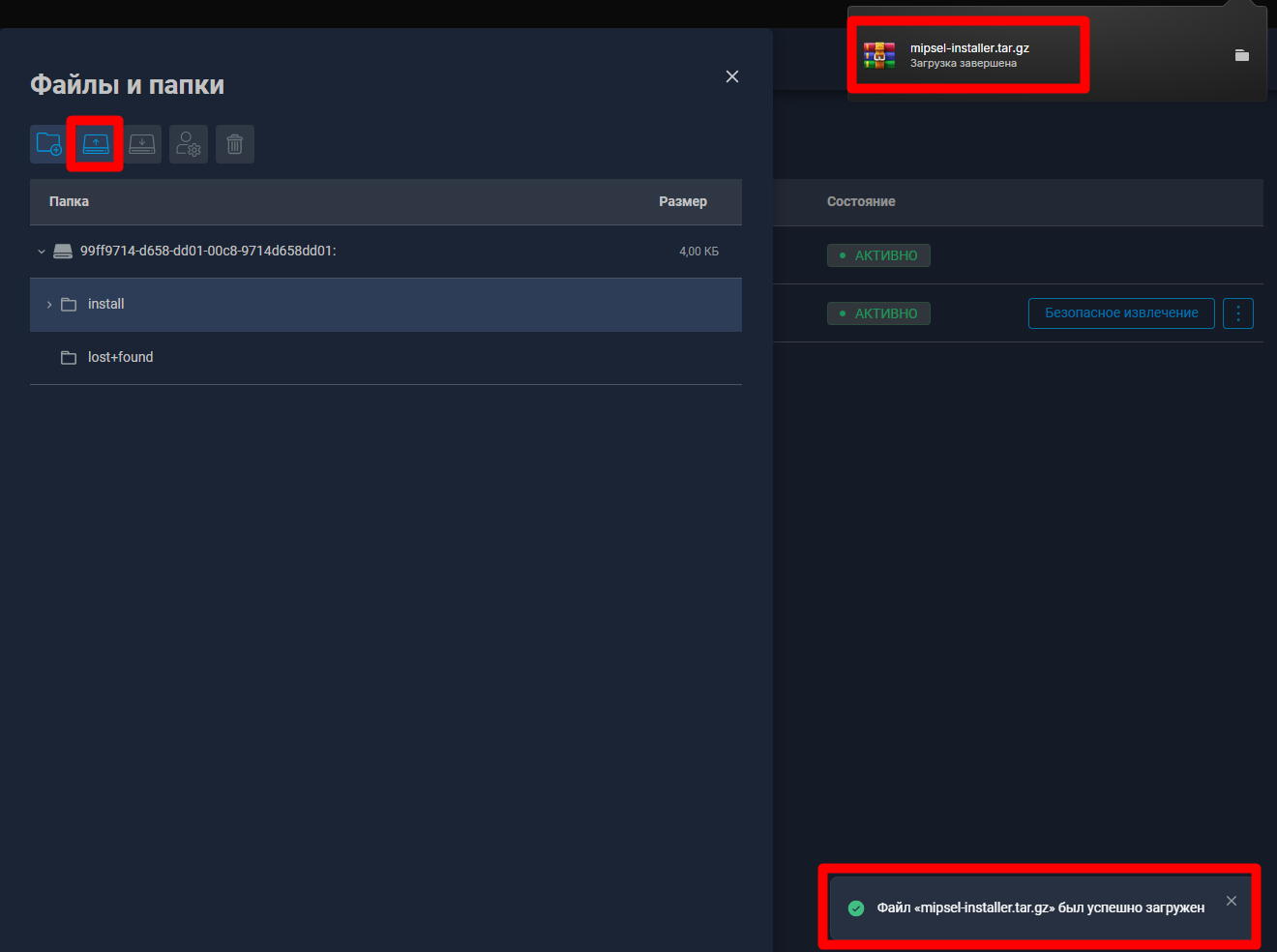1277x952 pixels.
Task: Click the Состояние column header
Action: tap(861, 201)
